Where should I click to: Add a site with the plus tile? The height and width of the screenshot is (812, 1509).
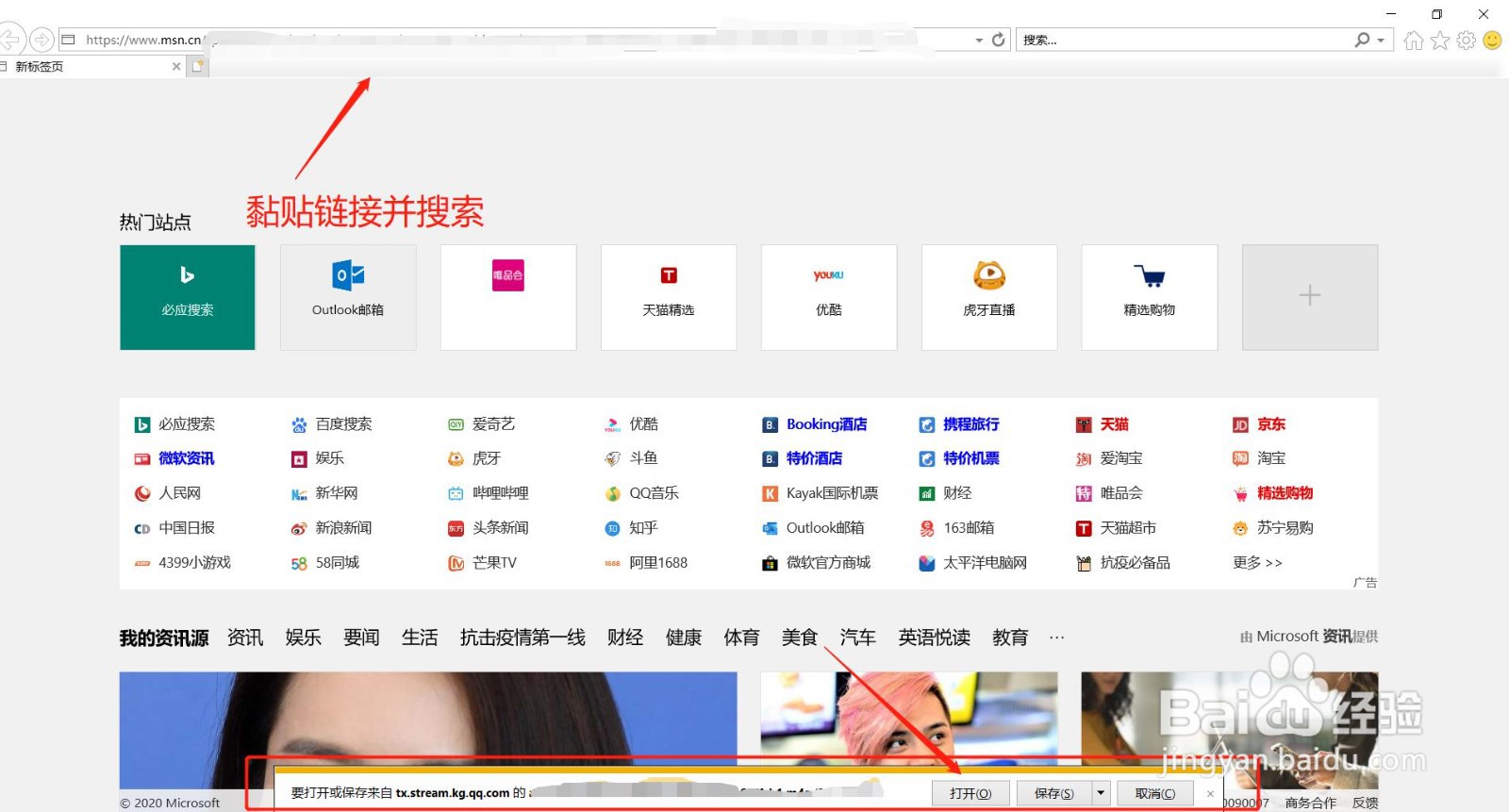[1310, 297]
